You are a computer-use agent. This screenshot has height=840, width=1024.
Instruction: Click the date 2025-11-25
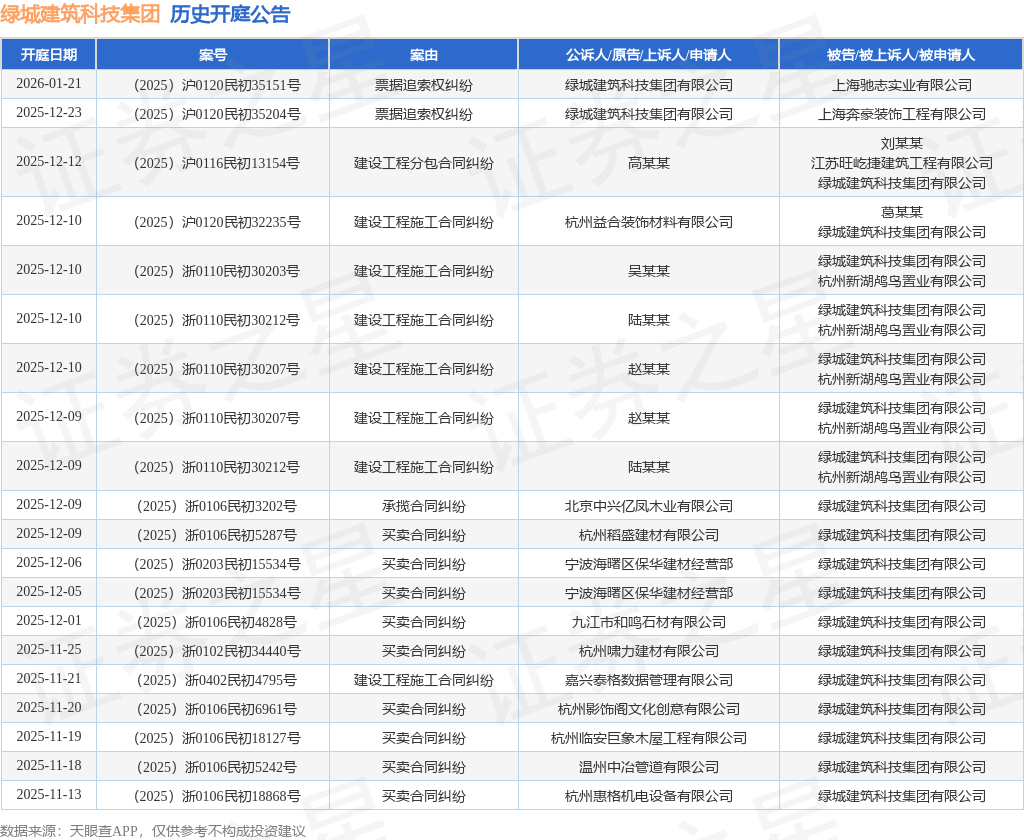coord(49,649)
